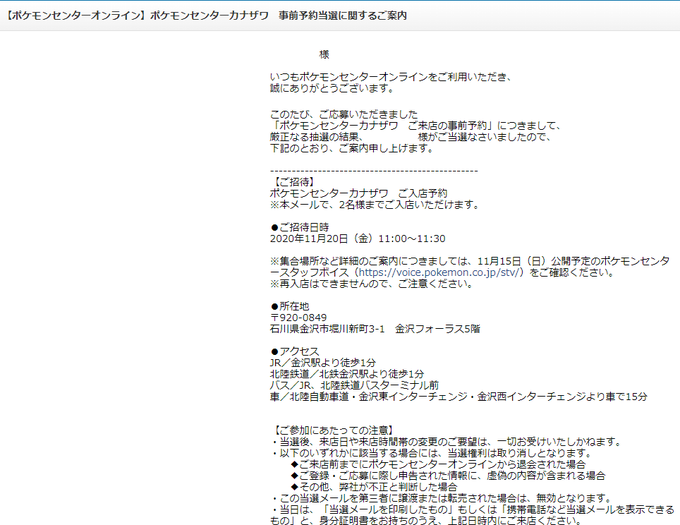The image size is (680, 525).
Task: Click the line このたび、ご応募いただきました
Action: coord(343,114)
